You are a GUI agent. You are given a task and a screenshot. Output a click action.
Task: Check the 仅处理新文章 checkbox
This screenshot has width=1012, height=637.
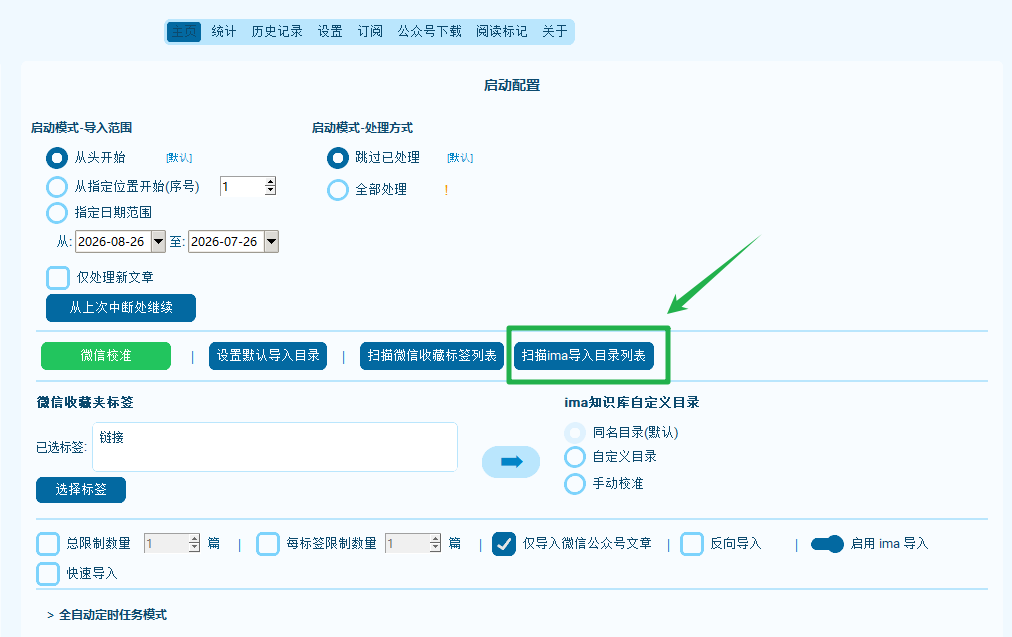[x=58, y=278]
